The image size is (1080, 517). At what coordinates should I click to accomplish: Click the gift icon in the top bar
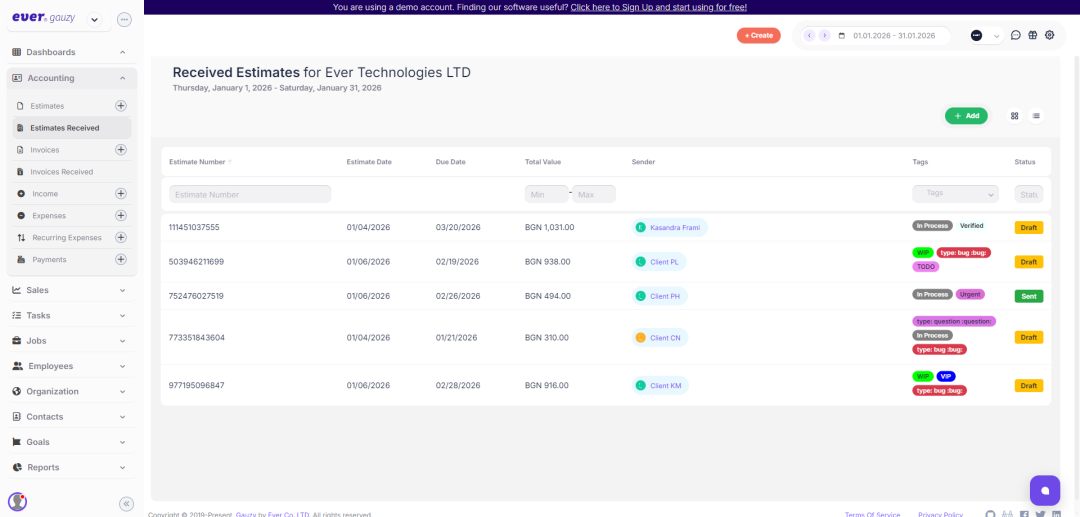click(x=1033, y=35)
